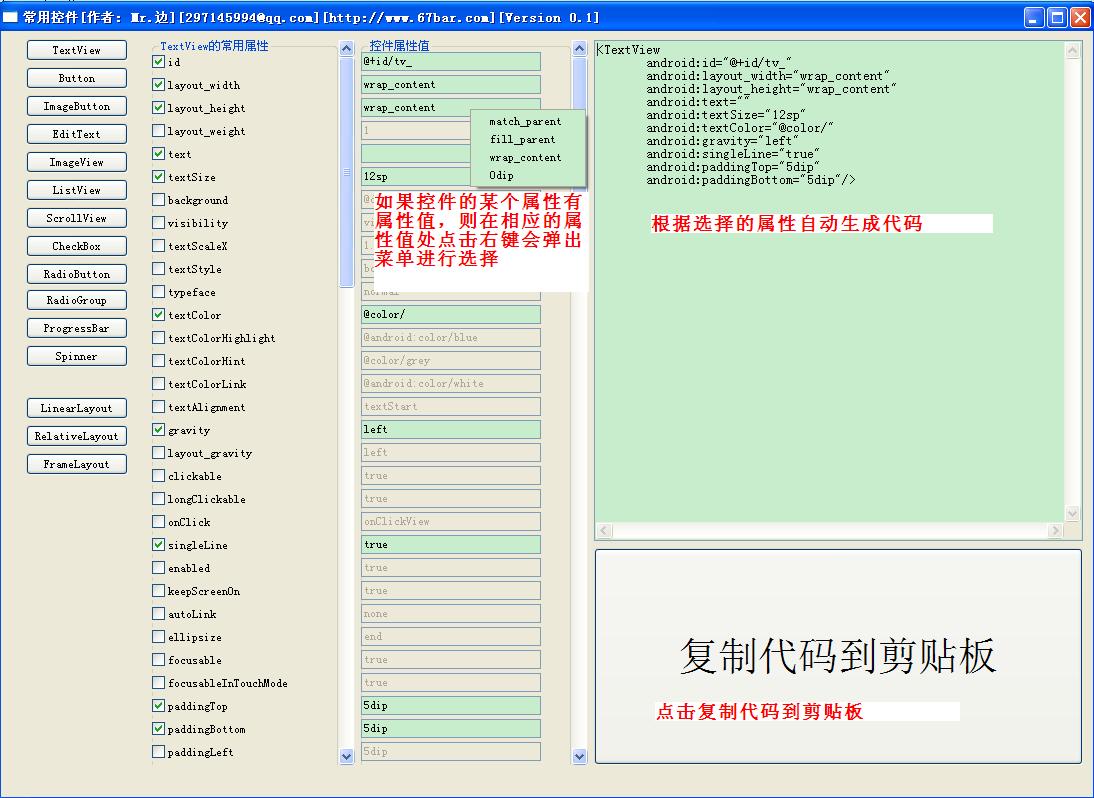This screenshot has height=798, width=1094.
Task: Pick the RadioGroup widget button
Action: click(77, 300)
